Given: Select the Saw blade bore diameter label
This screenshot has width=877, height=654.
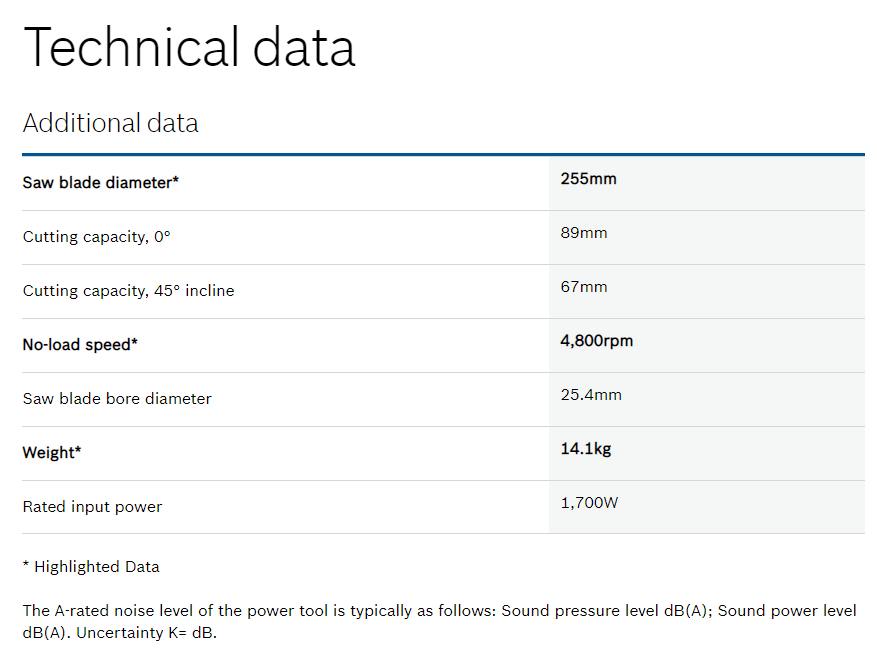Looking at the screenshot, I should [117, 399].
